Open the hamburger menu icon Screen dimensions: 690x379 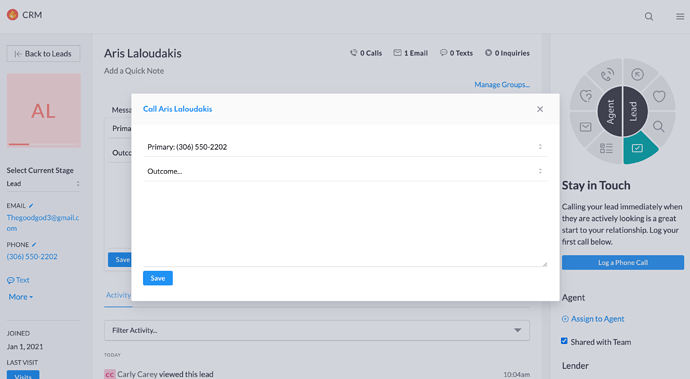tap(680, 16)
